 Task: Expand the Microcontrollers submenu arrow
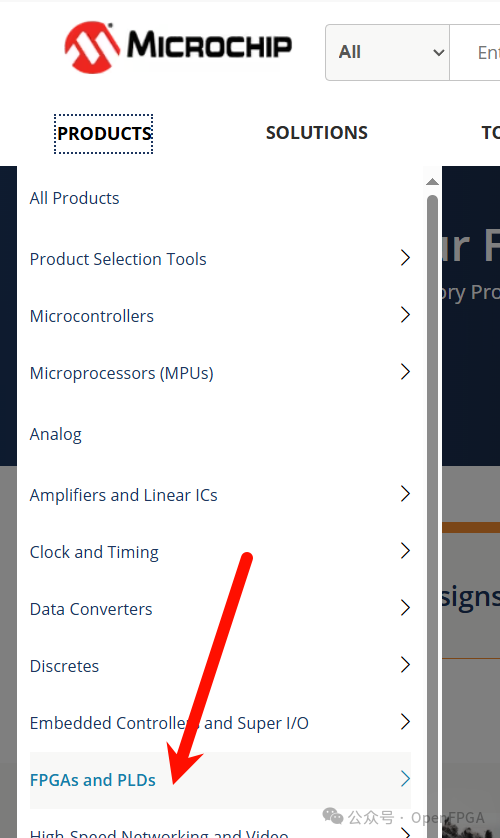[405, 314]
